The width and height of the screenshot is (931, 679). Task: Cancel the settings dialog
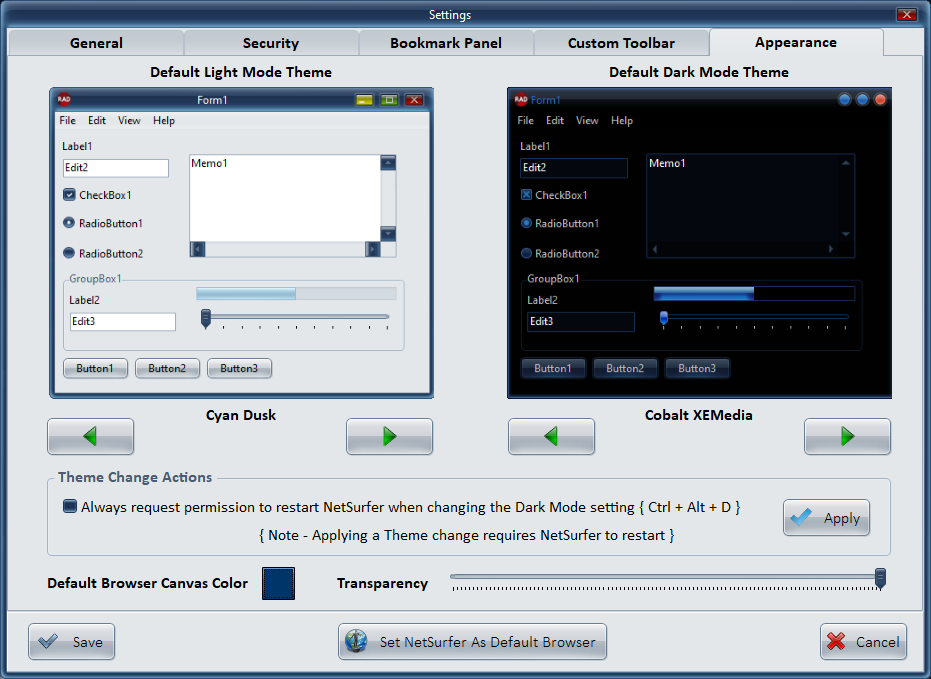click(863, 642)
